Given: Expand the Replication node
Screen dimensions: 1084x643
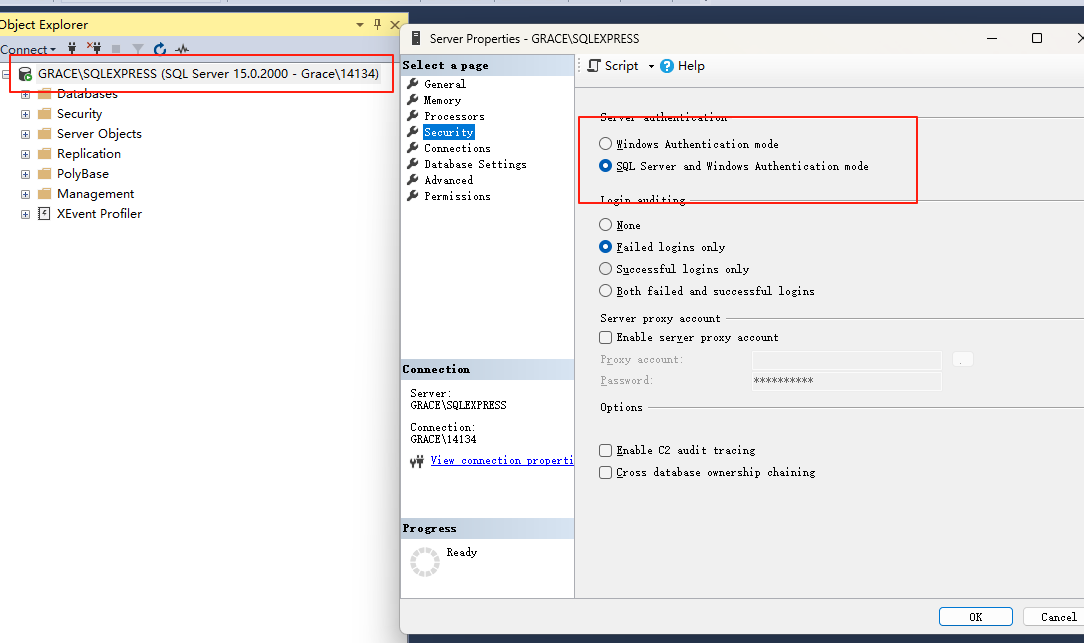Looking at the screenshot, I should (26, 154).
